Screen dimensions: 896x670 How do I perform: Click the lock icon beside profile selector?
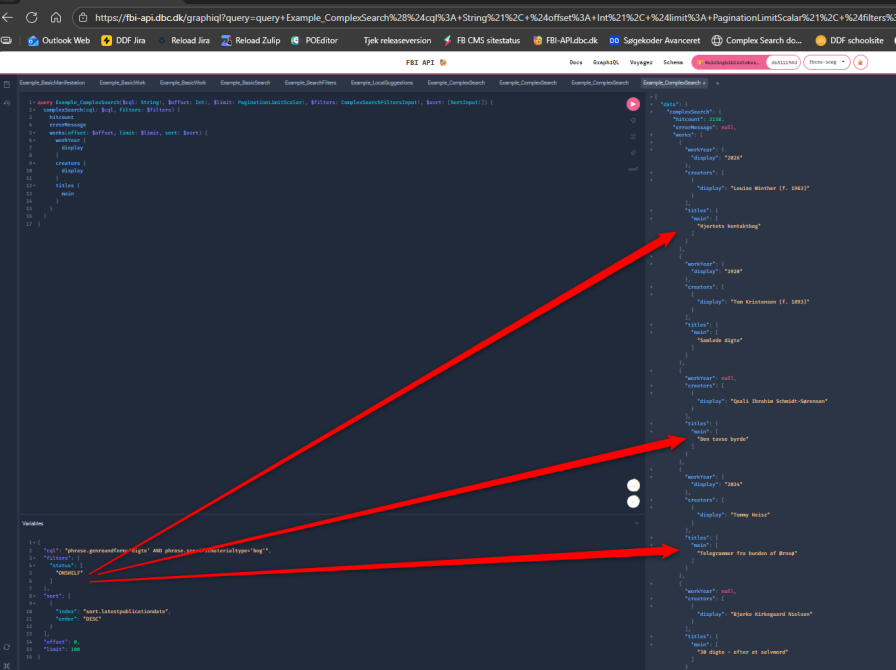(860, 62)
